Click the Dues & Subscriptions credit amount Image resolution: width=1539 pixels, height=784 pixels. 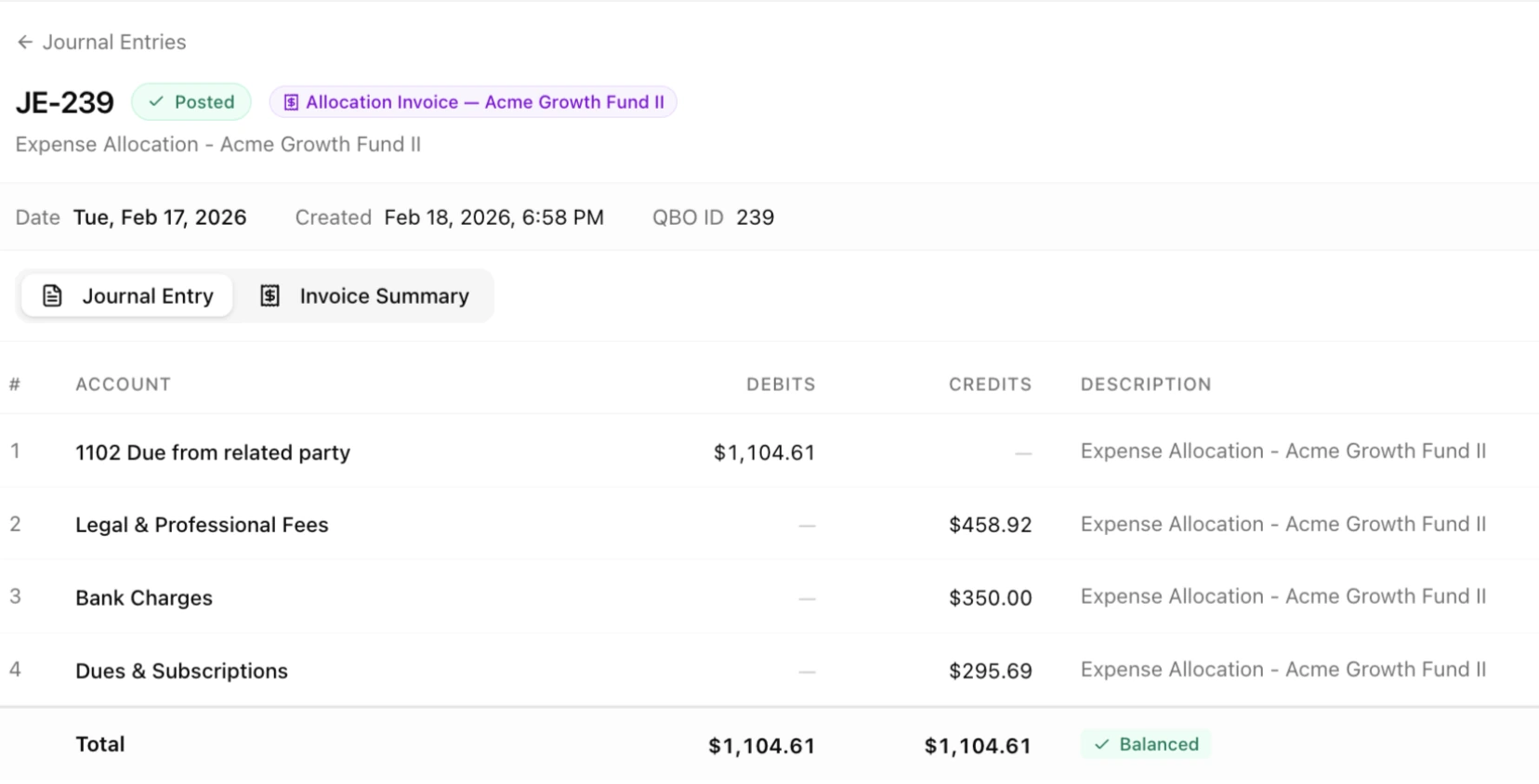coord(989,670)
